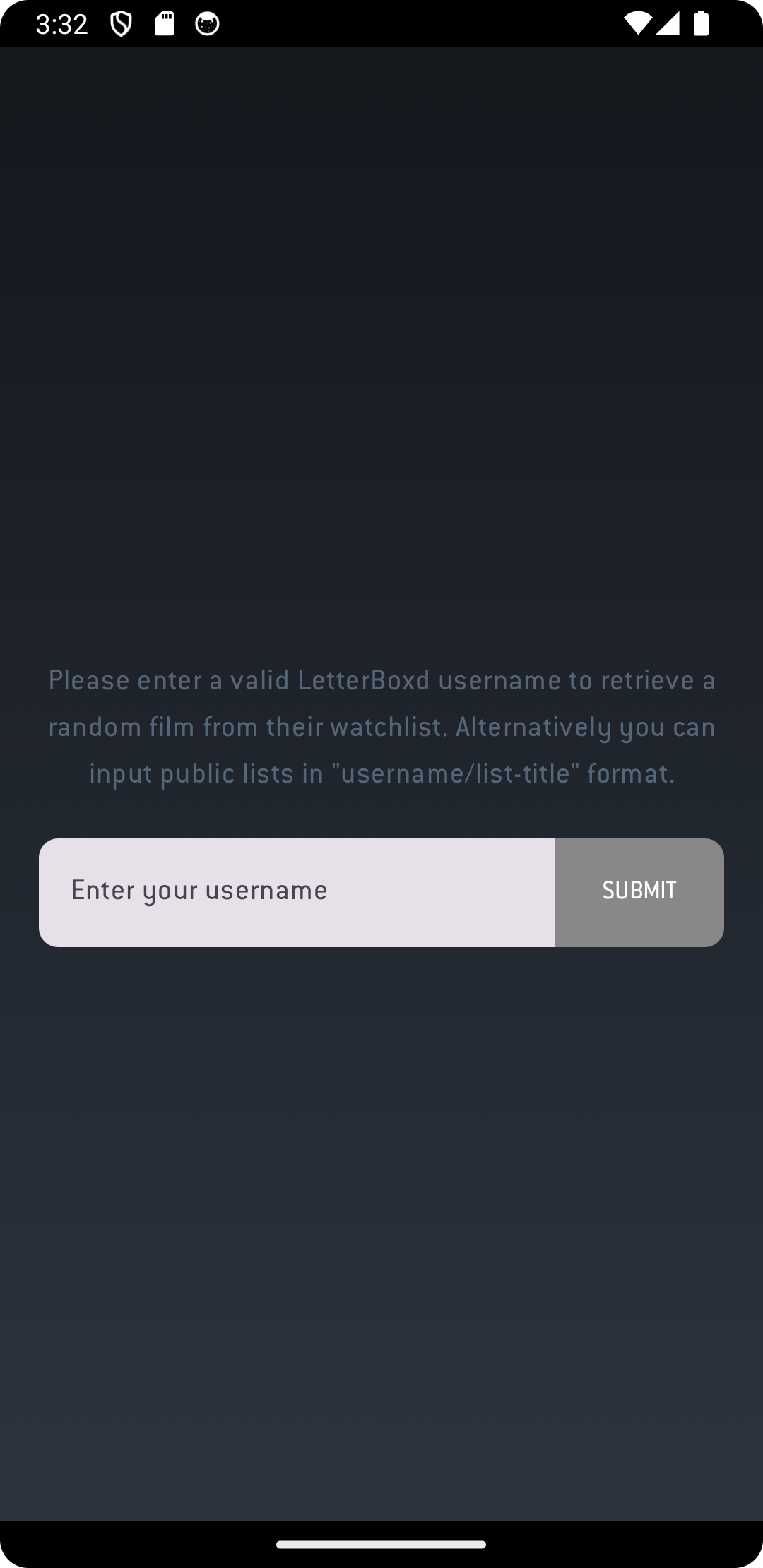Click the word "LetterBoxd" in the instructions

(x=364, y=680)
